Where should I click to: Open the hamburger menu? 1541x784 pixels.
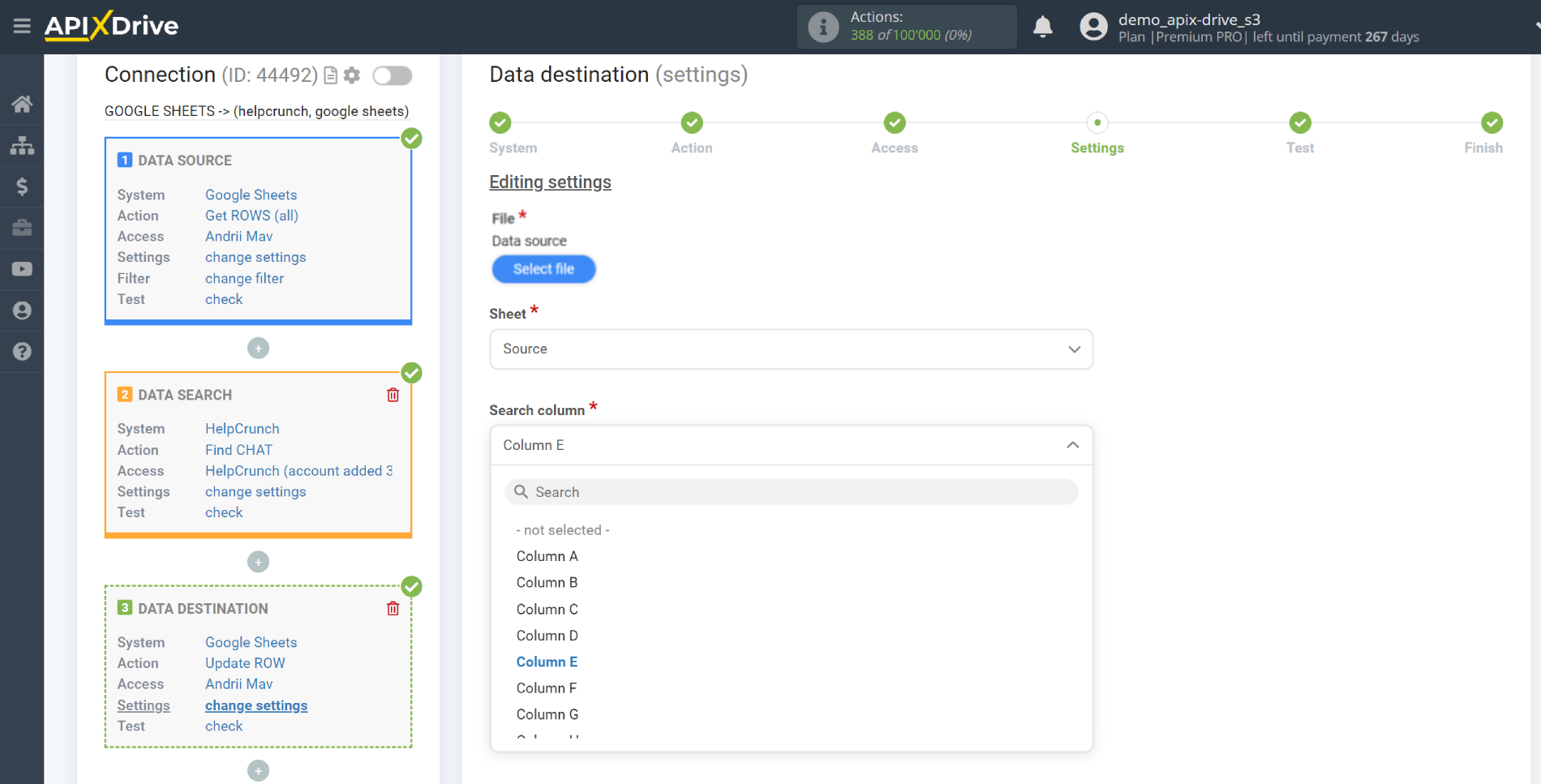(x=22, y=26)
